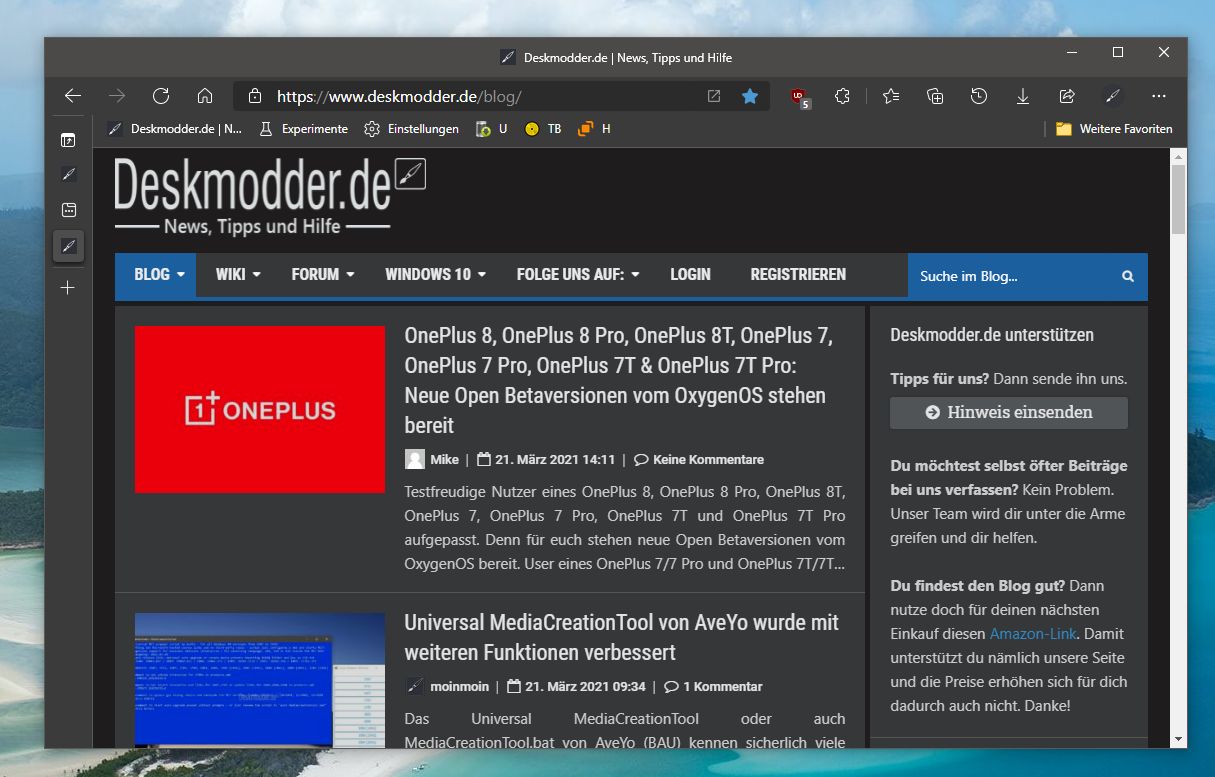Viewport: 1215px width, 777px height.
Task: View site info via the lock icon
Action: pos(255,96)
